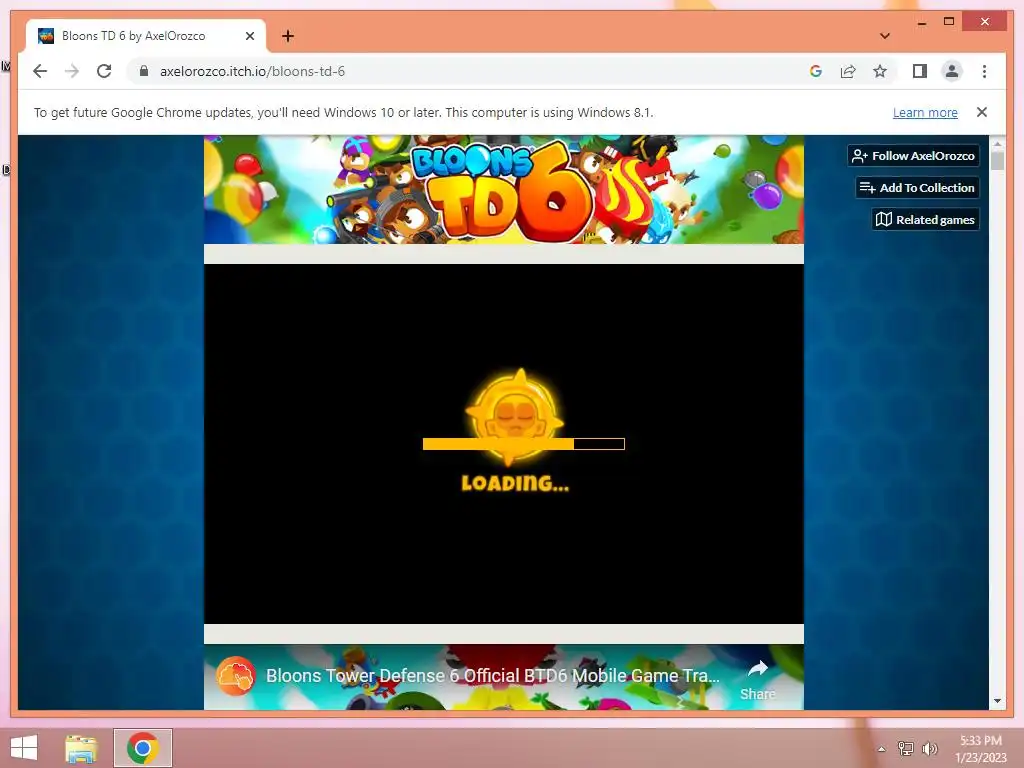This screenshot has width=1024, height=768.
Task: Expand the tab search dropdown arrow
Action: 885,36
